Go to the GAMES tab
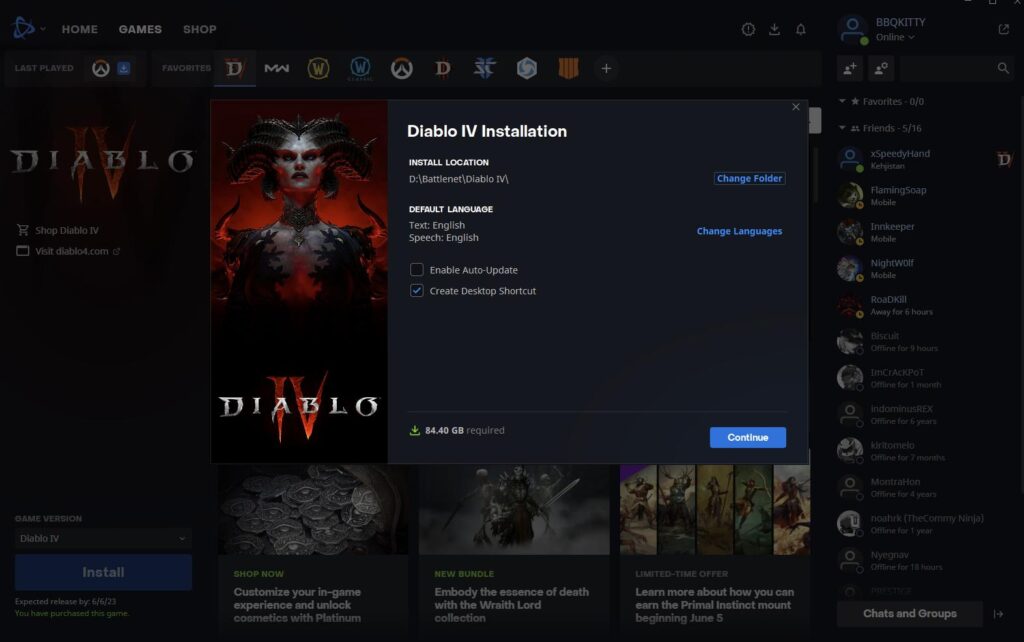1024x642 pixels. (x=140, y=29)
